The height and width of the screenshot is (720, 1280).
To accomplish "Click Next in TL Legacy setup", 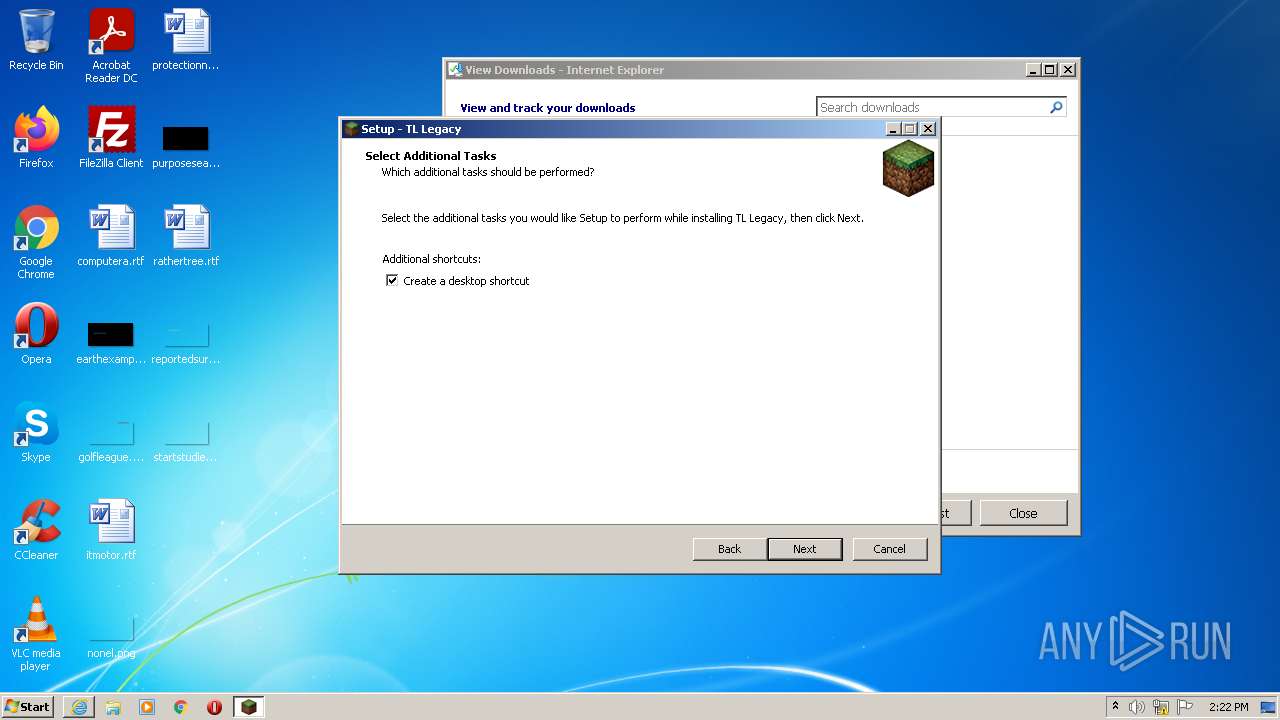I will click(805, 549).
